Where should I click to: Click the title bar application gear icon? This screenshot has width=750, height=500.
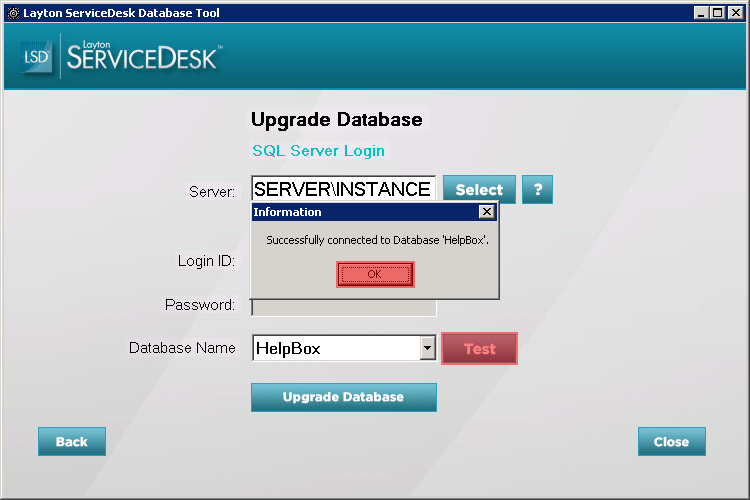[13, 13]
